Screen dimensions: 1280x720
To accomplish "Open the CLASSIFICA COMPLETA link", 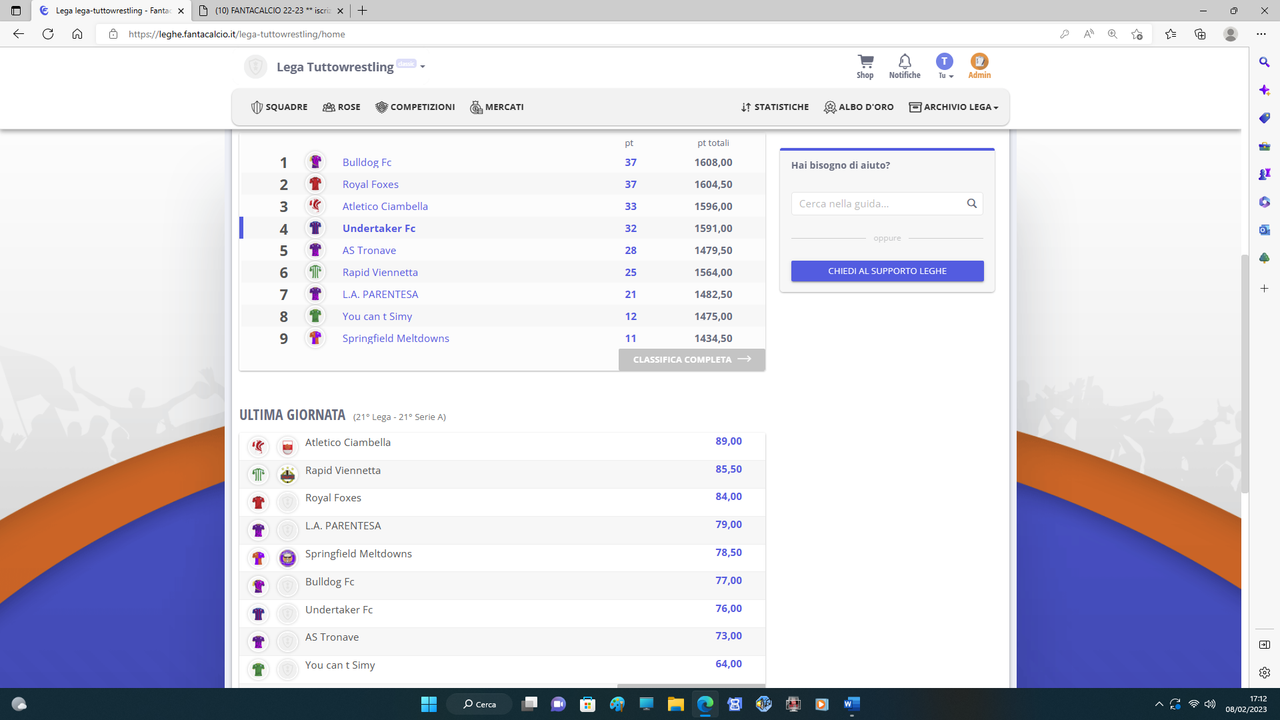I will coord(691,359).
